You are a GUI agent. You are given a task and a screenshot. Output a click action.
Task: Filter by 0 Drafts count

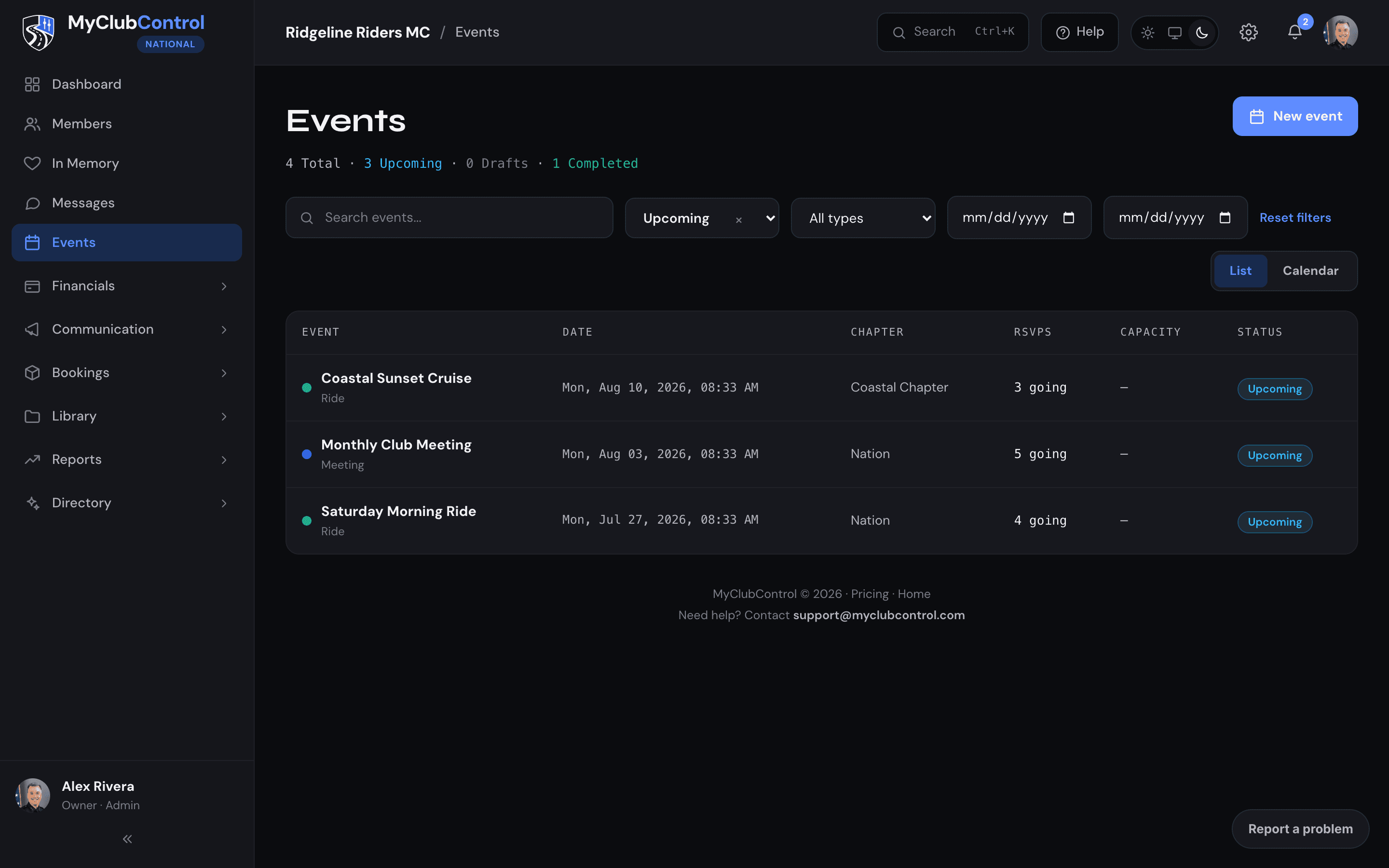[x=496, y=163]
